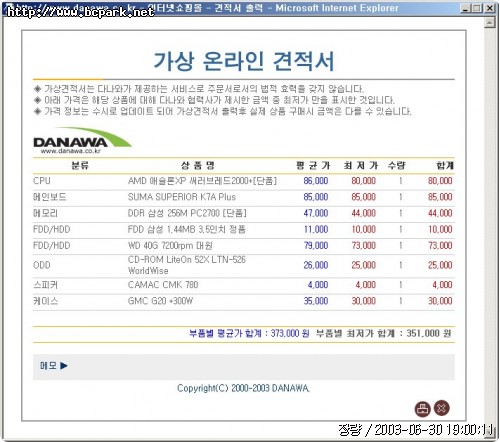The height and width of the screenshot is (442, 500).
Task: Click the www.danawa.co.kr link text
Action: pos(70,151)
